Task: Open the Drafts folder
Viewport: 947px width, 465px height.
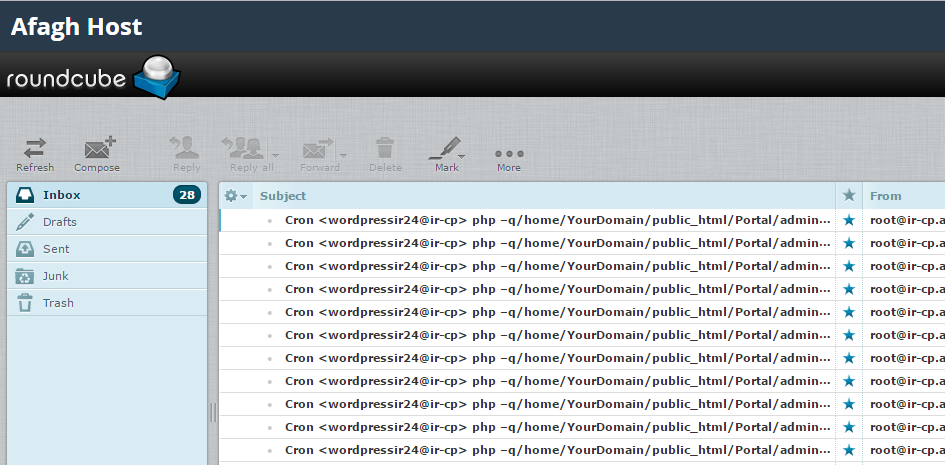Action: [x=107, y=222]
